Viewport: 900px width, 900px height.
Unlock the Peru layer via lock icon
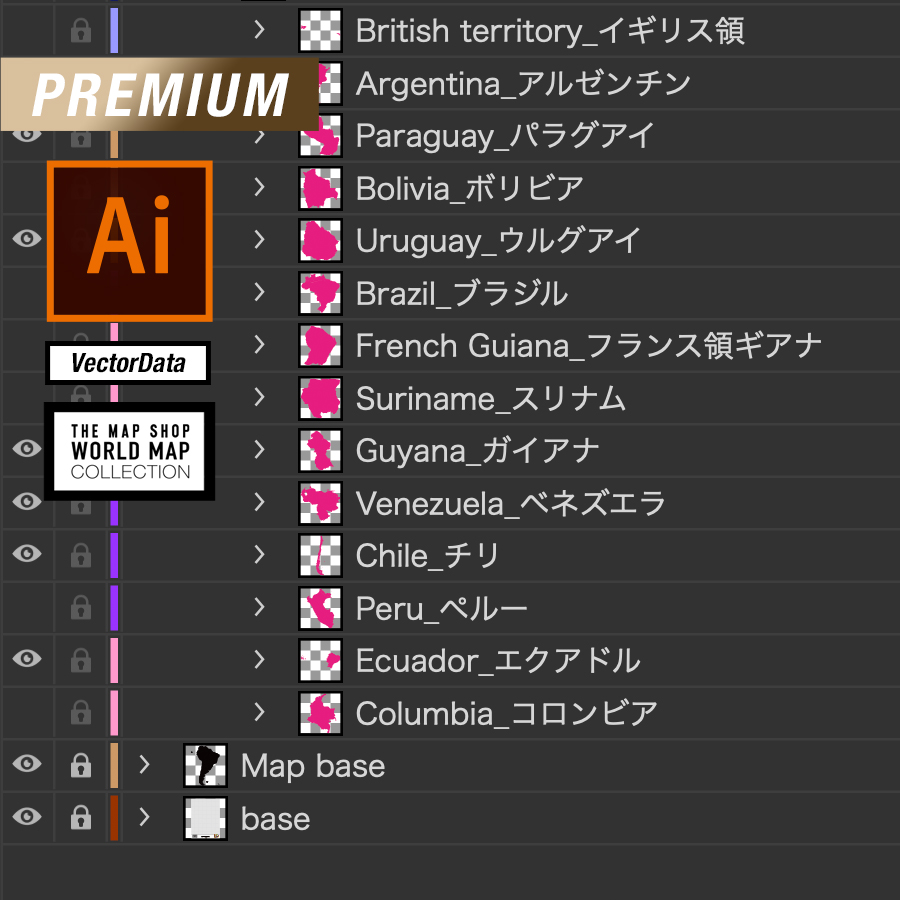(x=81, y=607)
